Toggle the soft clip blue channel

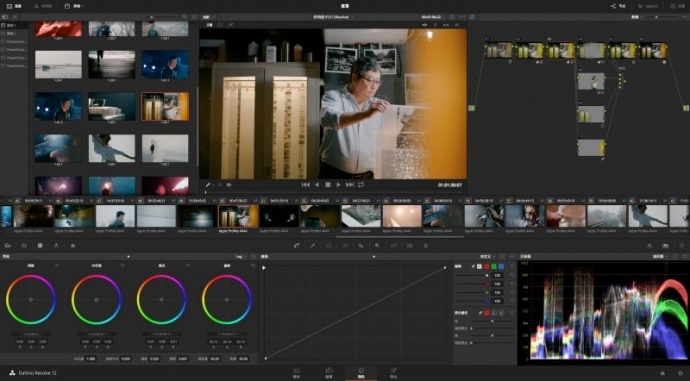(x=501, y=313)
